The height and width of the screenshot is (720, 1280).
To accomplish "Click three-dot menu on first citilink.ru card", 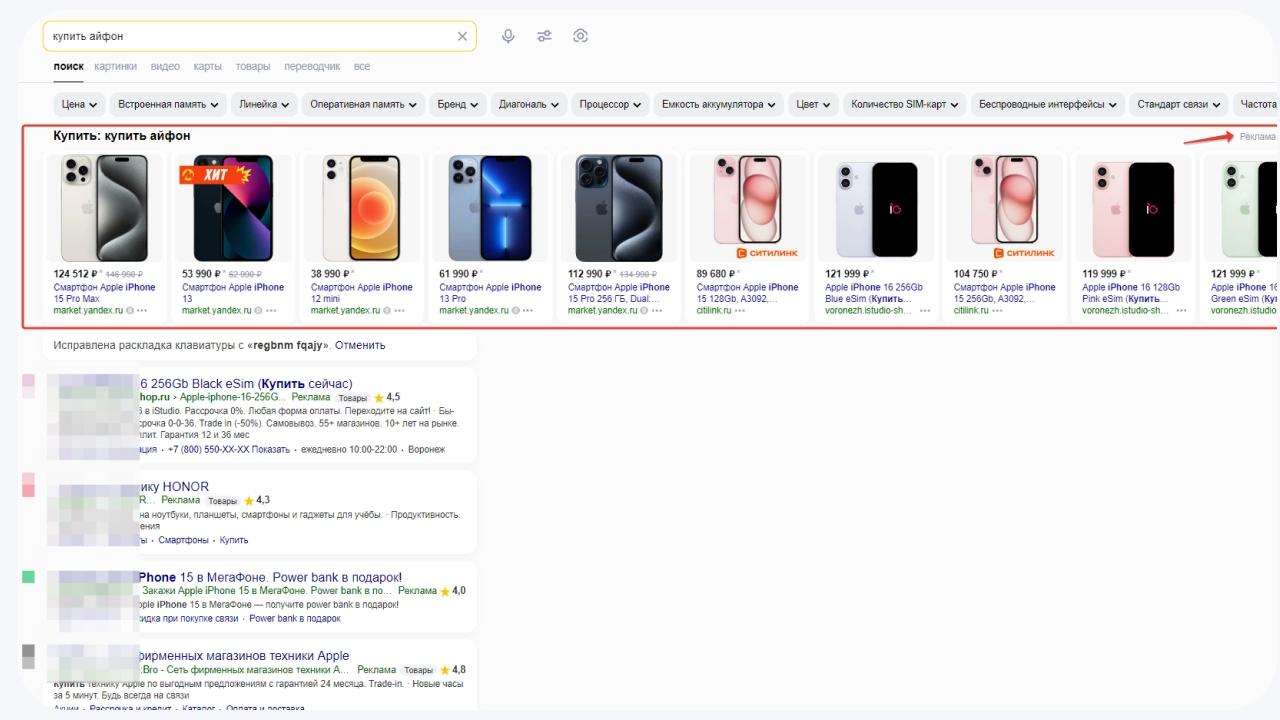I will [740, 311].
